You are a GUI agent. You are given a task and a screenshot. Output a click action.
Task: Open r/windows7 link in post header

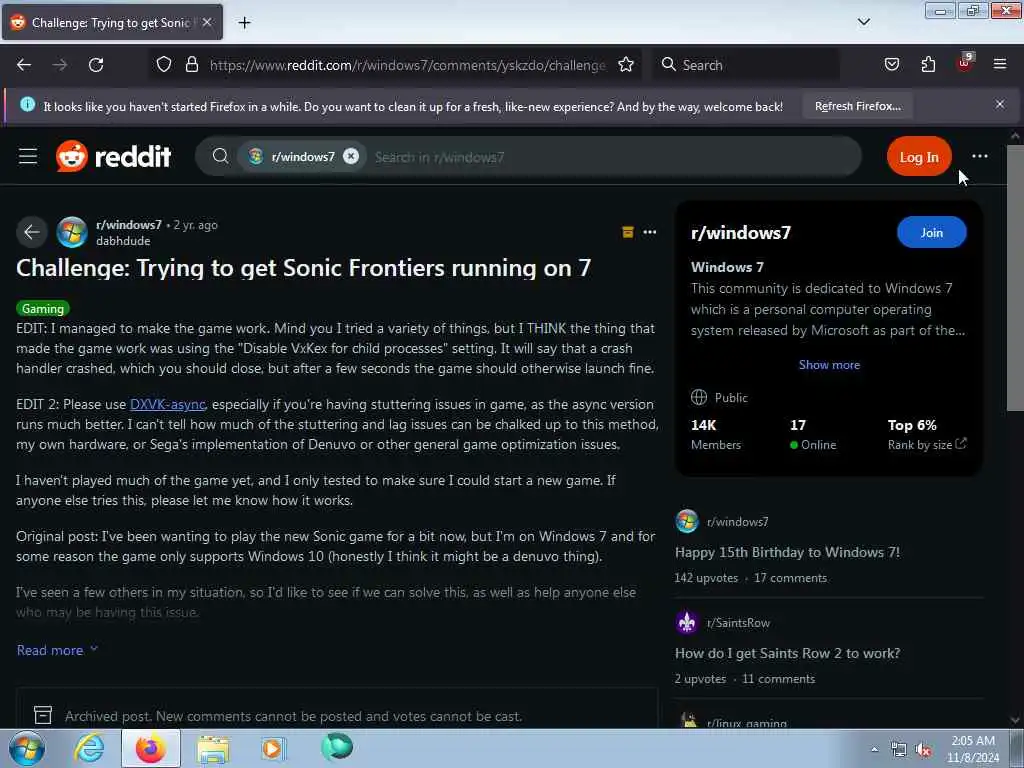click(x=129, y=225)
